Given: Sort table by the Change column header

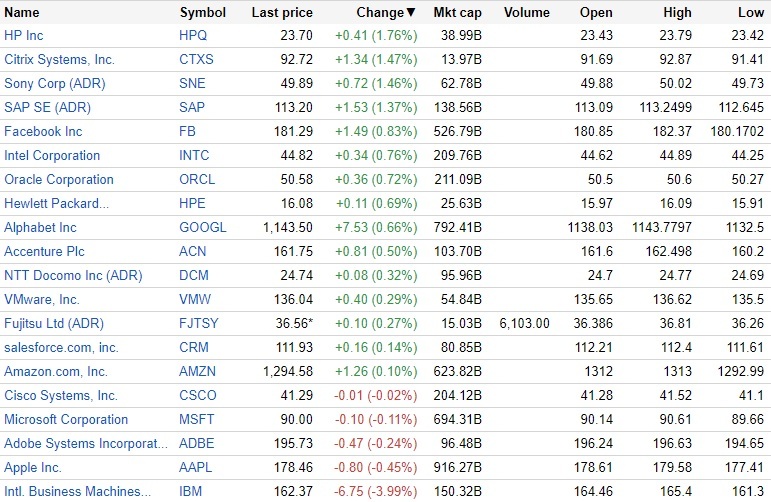Looking at the screenshot, I should [x=385, y=13].
